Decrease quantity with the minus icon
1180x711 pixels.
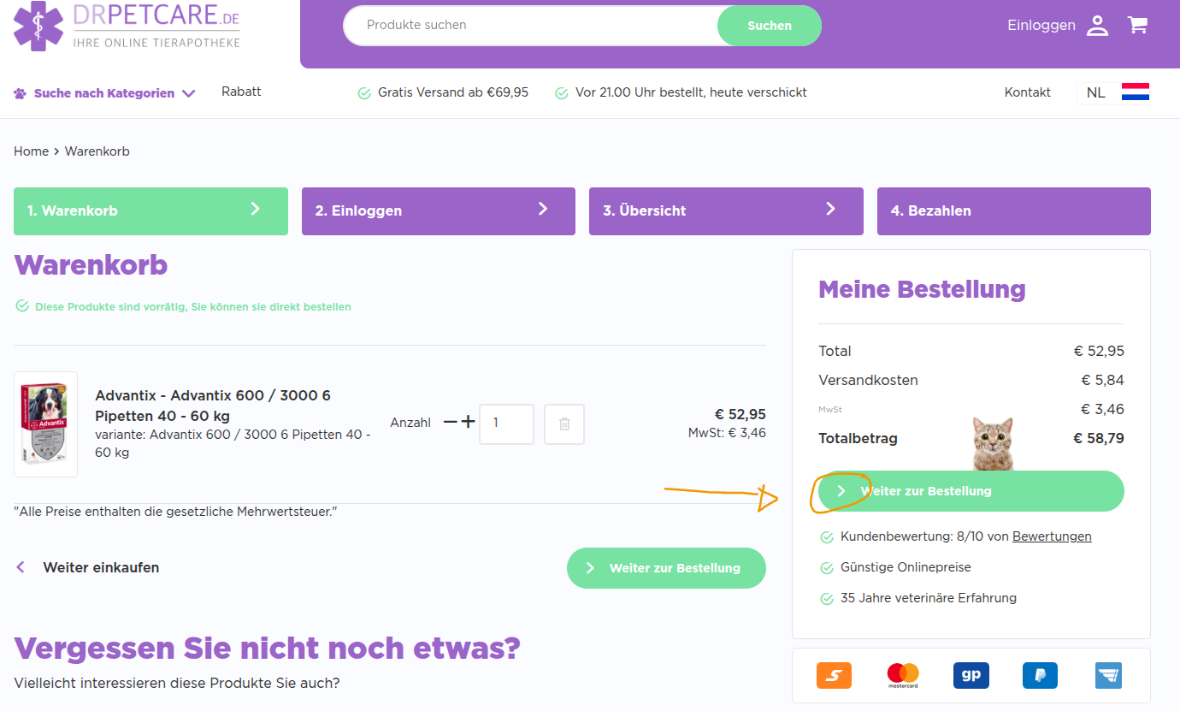450,422
